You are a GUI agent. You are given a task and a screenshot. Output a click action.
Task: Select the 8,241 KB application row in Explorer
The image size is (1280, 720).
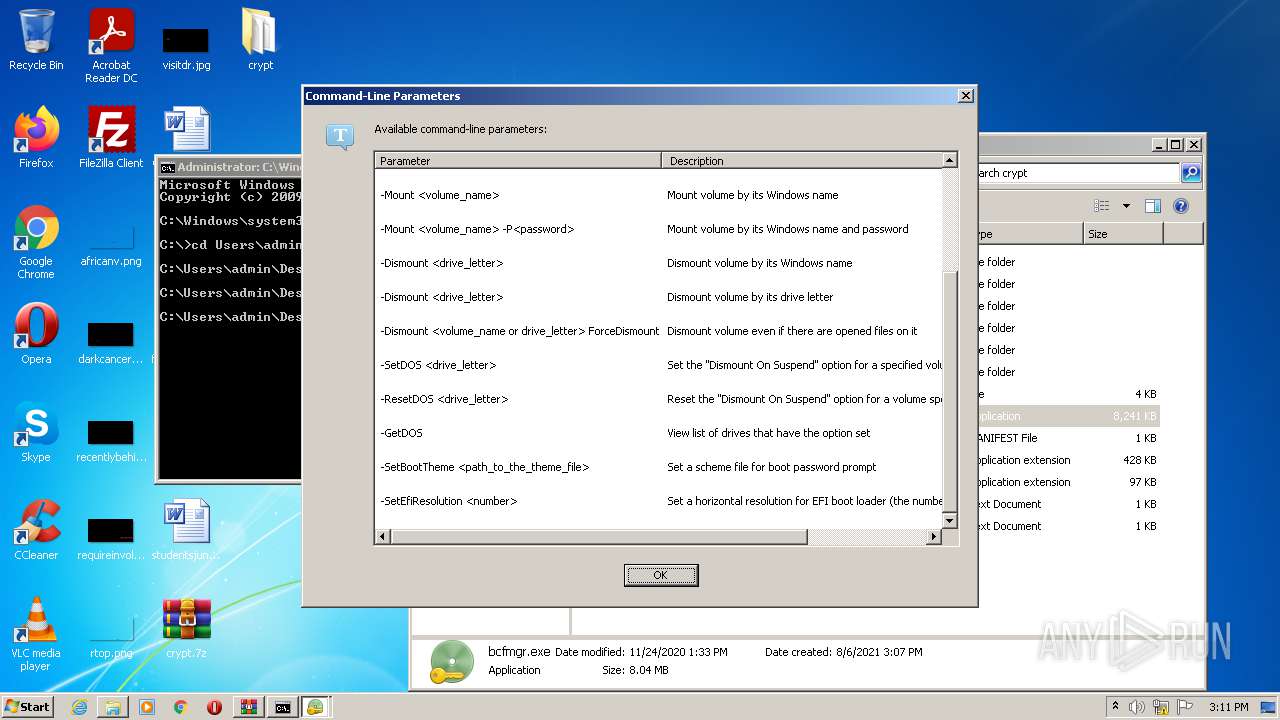pos(1068,416)
